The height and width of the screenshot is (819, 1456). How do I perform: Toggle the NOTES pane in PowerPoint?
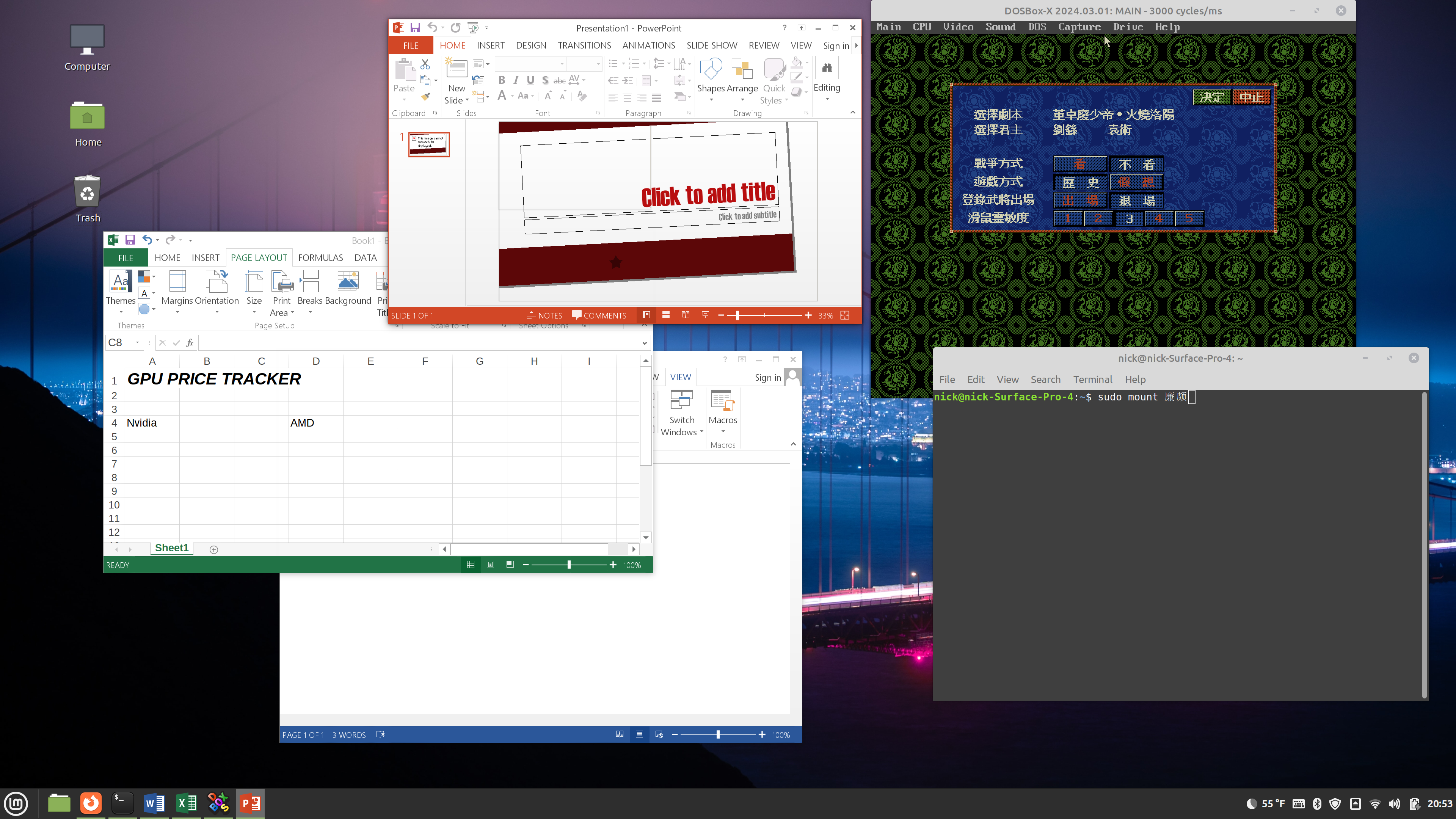544,315
